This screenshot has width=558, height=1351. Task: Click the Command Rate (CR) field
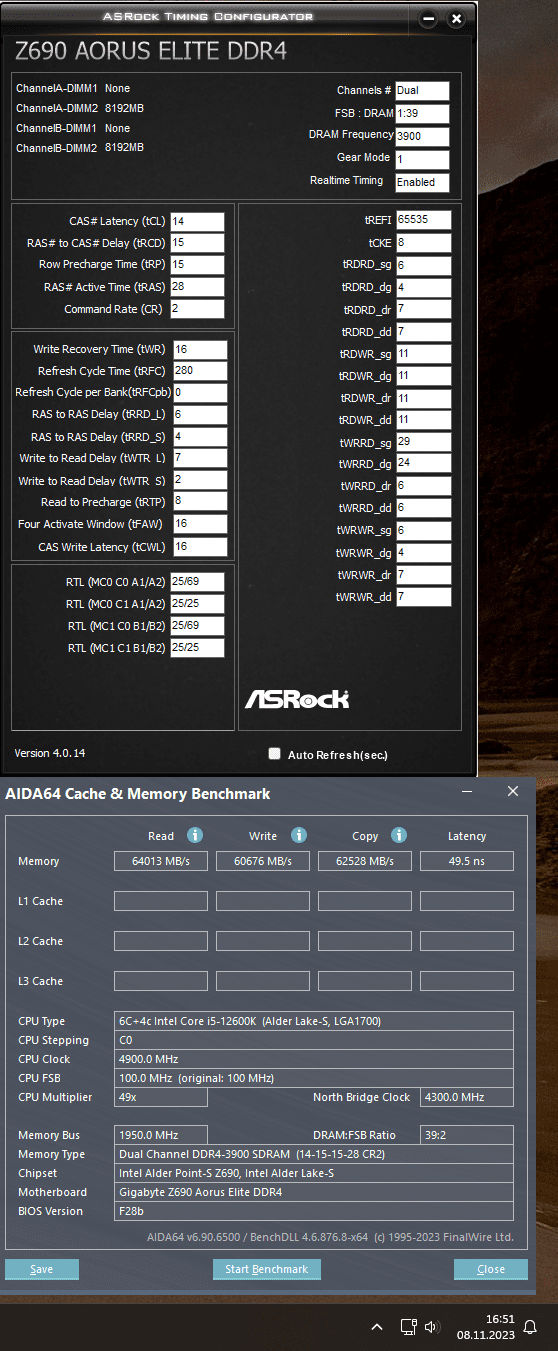point(197,309)
